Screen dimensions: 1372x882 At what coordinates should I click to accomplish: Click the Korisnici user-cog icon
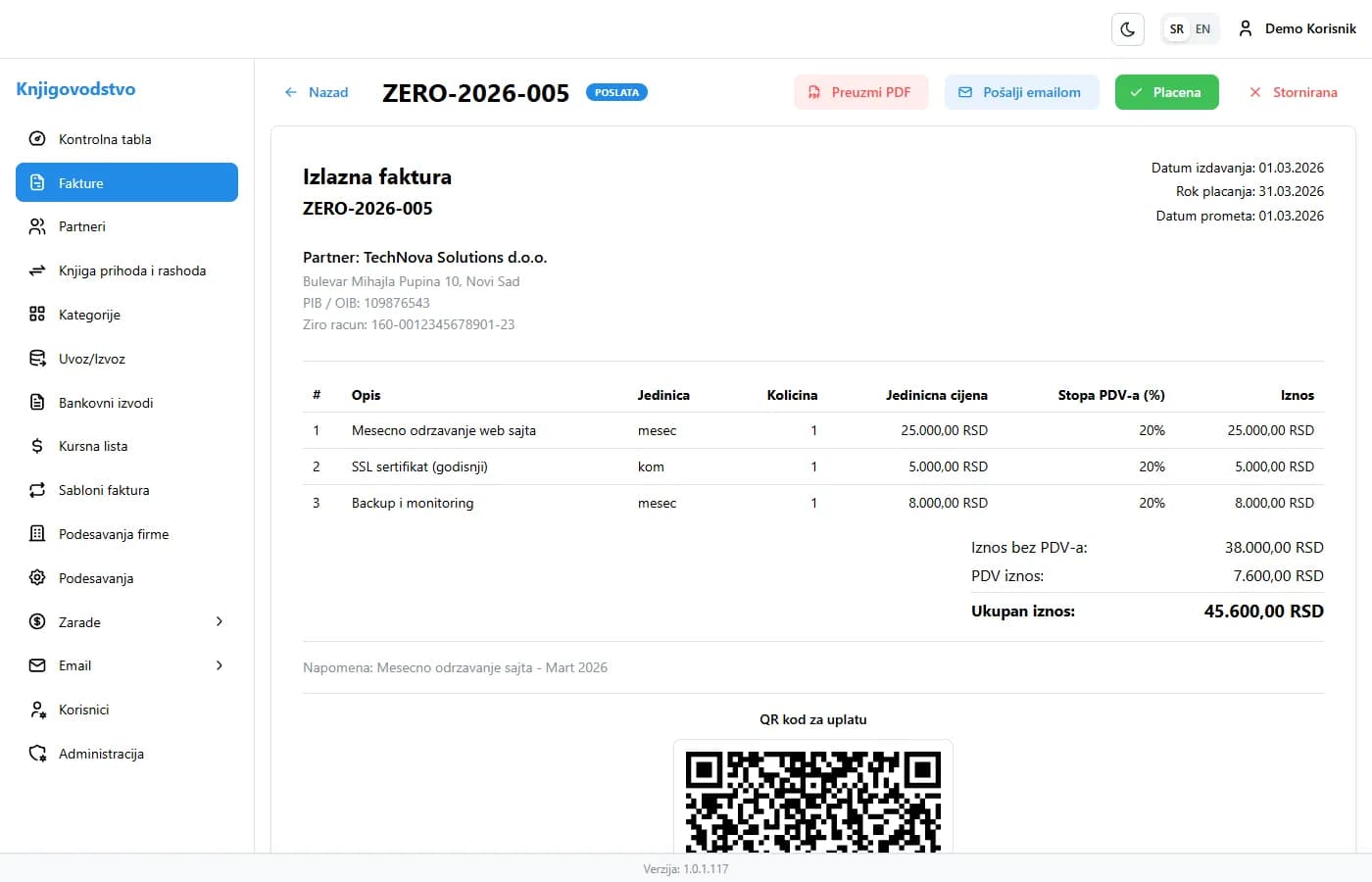37,710
